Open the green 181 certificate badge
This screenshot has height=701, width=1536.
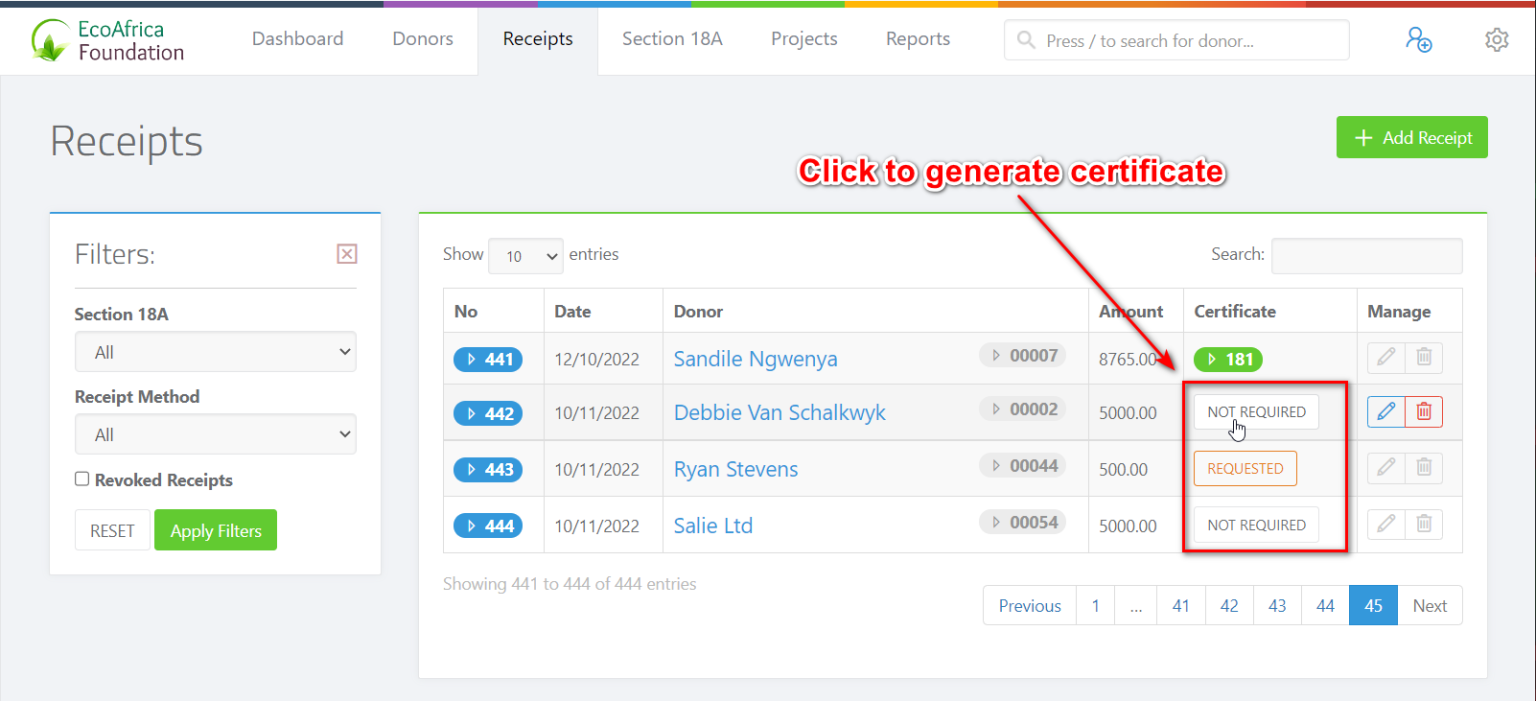[x=1227, y=358]
